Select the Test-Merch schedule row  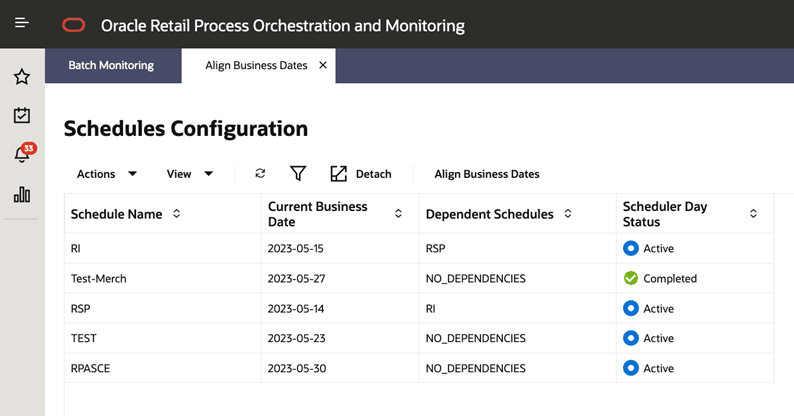pyautogui.click(x=419, y=278)
